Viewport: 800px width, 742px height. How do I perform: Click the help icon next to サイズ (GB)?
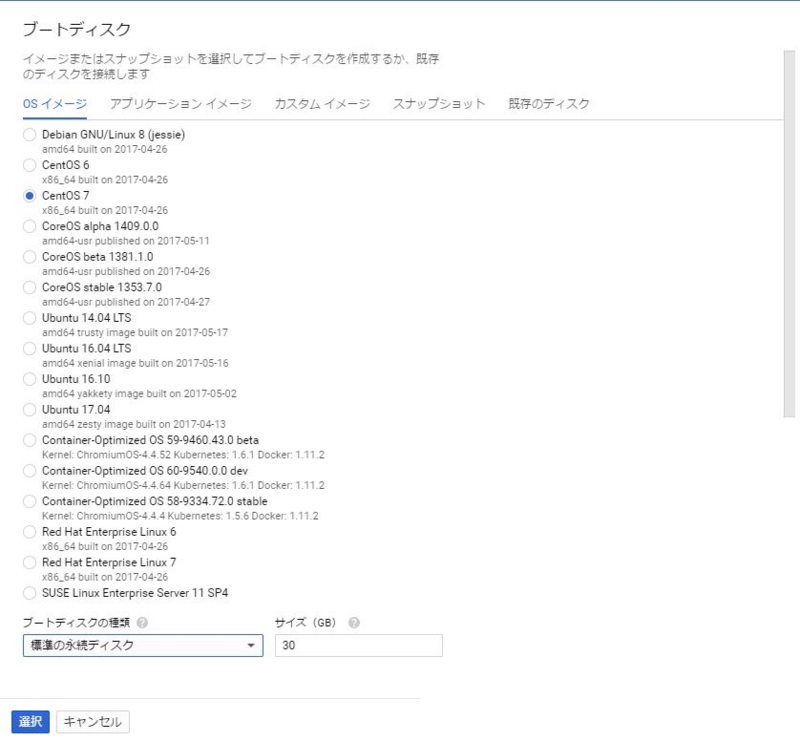(354, 623)
